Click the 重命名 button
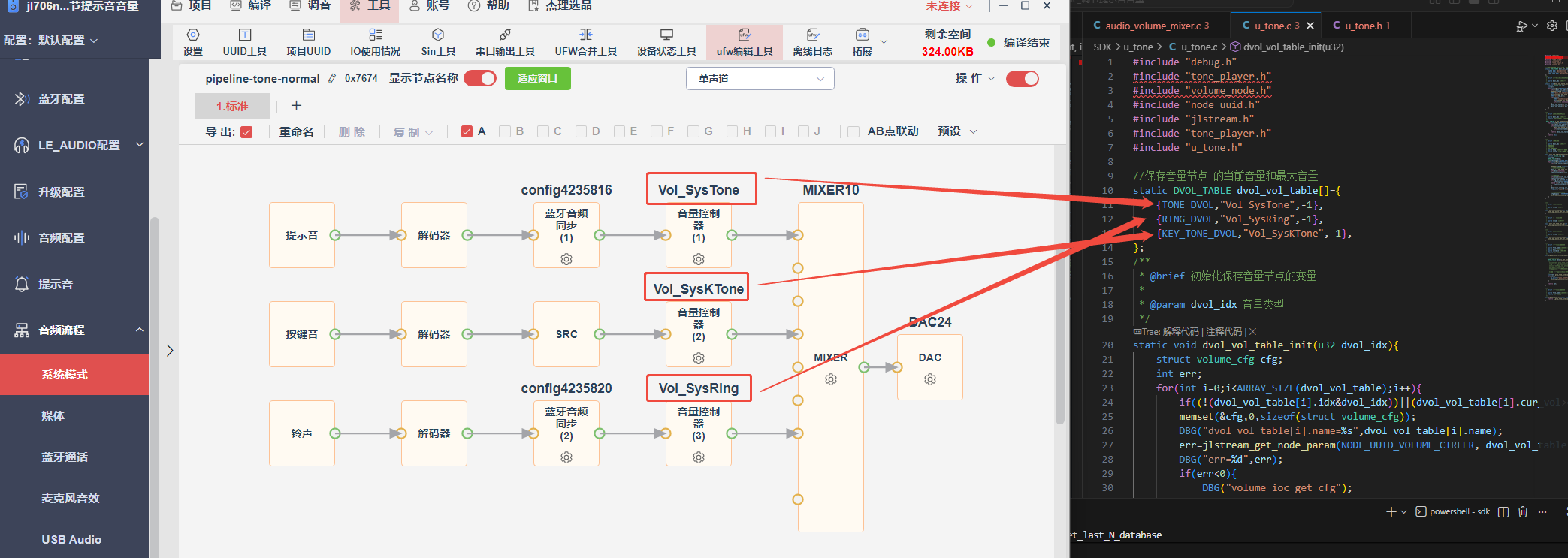The height and width of the screenshot is (558, 1568). click(297, 131)
